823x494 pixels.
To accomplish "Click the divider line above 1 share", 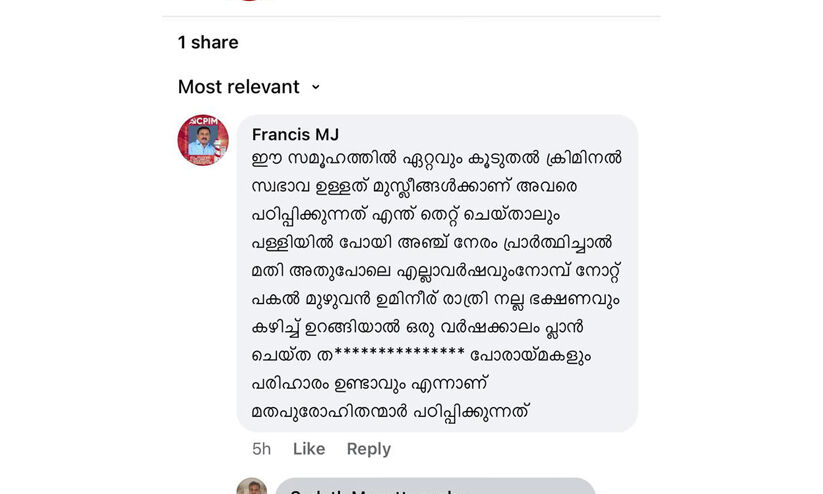I will (411, 16).
